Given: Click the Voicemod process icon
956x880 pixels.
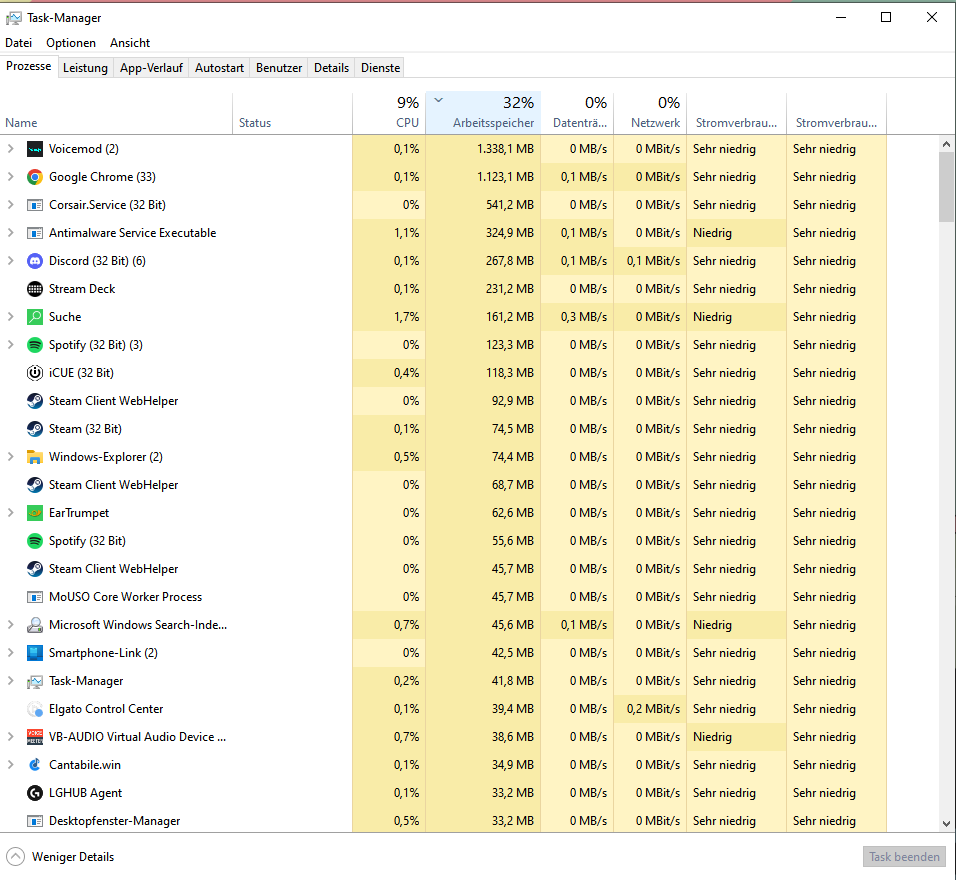Looking at the screenshot, I should tap(35, 149).
